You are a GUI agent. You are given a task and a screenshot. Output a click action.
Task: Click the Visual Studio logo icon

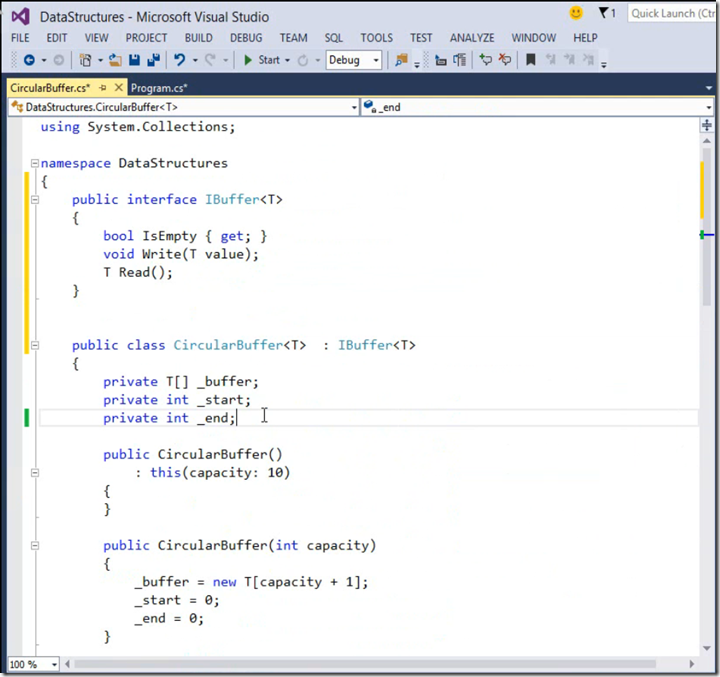click(21, 17)
